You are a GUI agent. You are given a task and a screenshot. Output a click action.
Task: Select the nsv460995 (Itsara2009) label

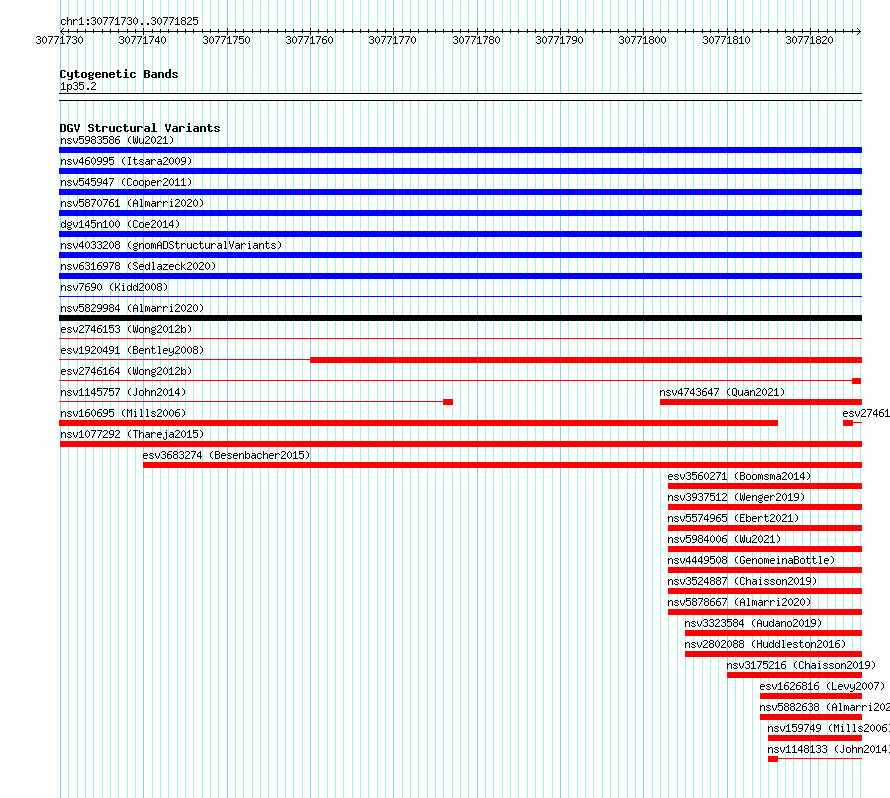click(126, 161)
